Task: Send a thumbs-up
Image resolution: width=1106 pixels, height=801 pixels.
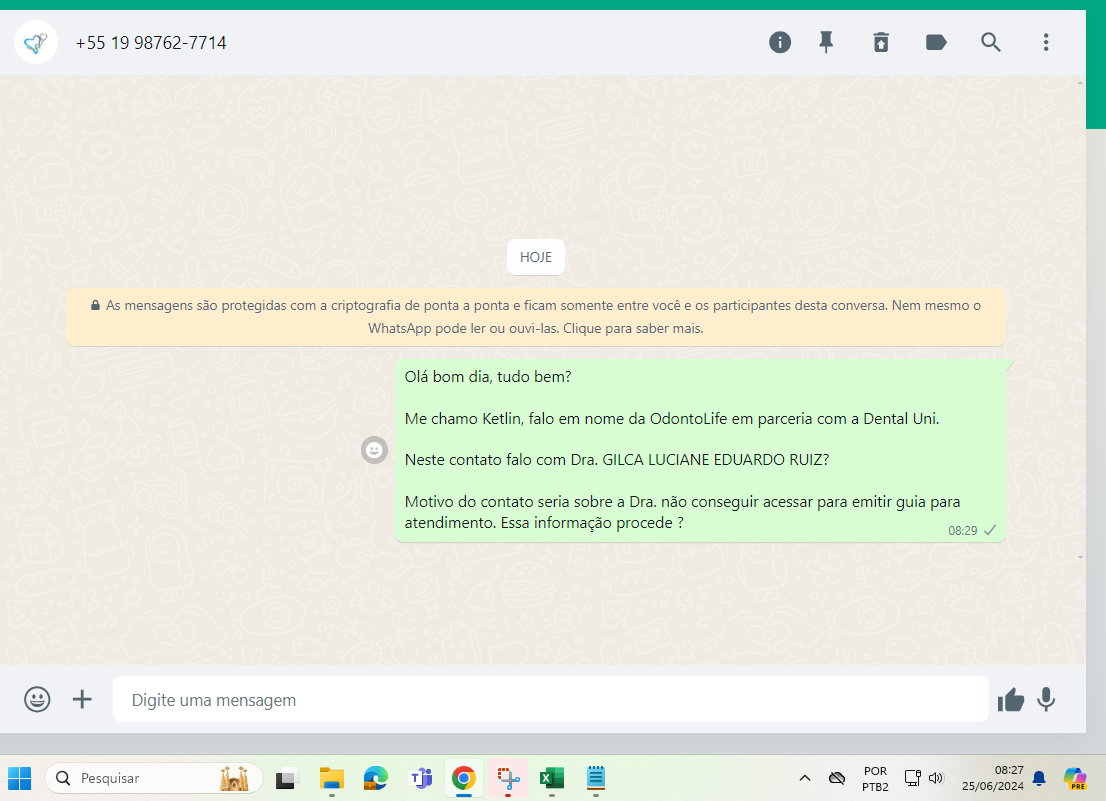Action: 1010,699
